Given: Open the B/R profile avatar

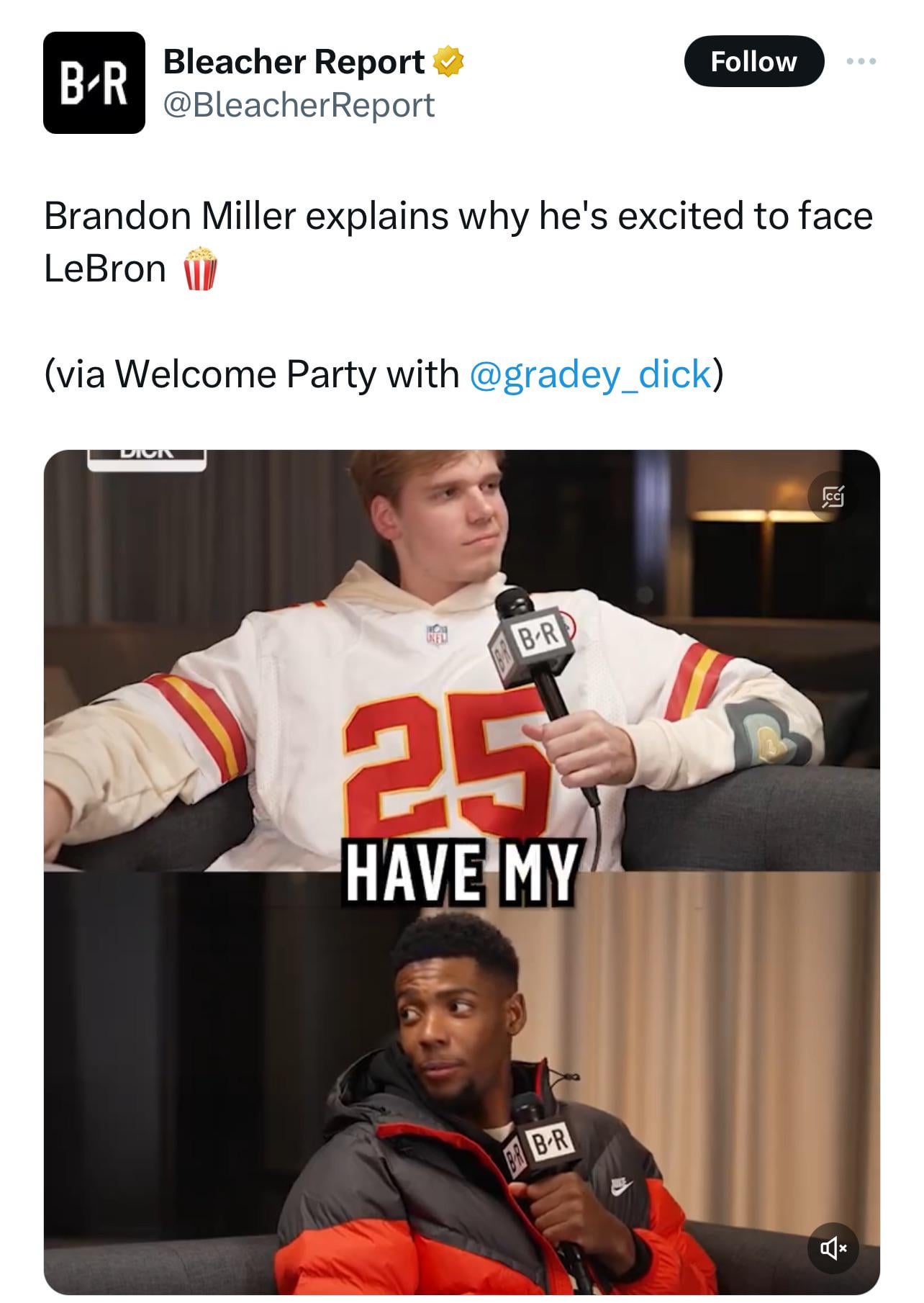Looking at the screenshot, I should (x=94, y=83).
